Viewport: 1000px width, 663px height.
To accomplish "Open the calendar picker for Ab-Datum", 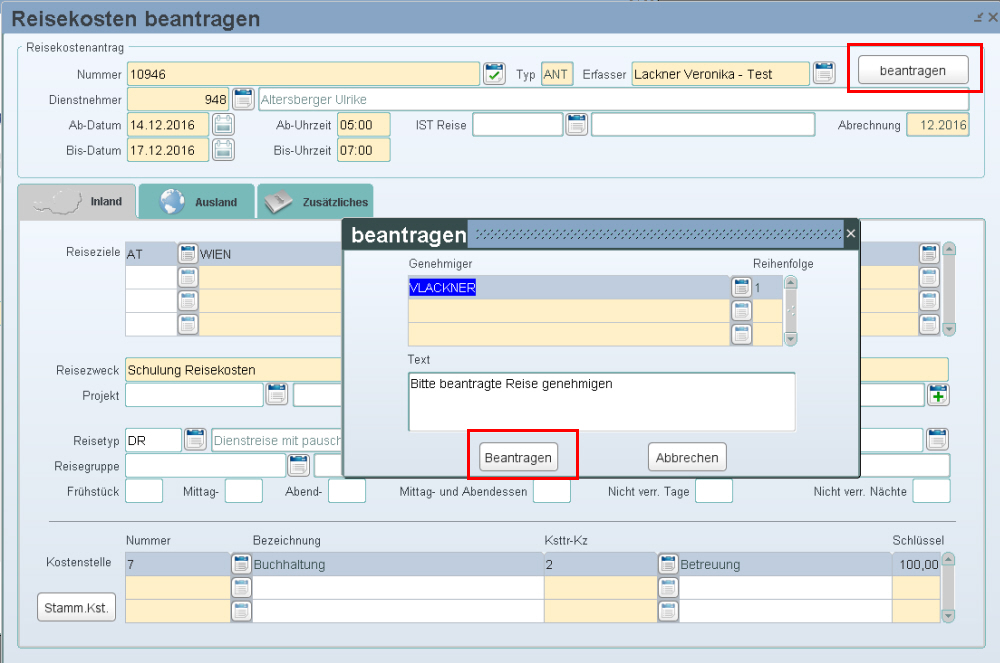I will coord(223,124).
